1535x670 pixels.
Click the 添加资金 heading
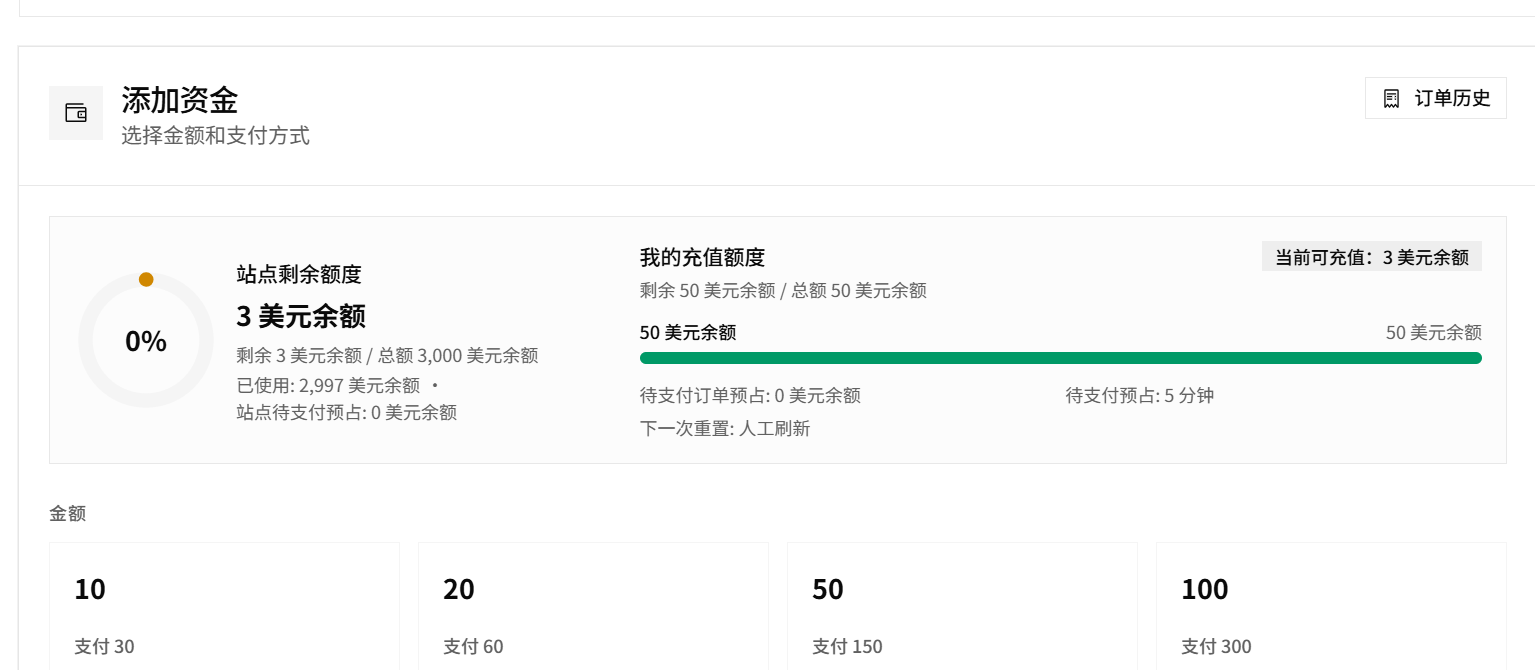point(180,100)
